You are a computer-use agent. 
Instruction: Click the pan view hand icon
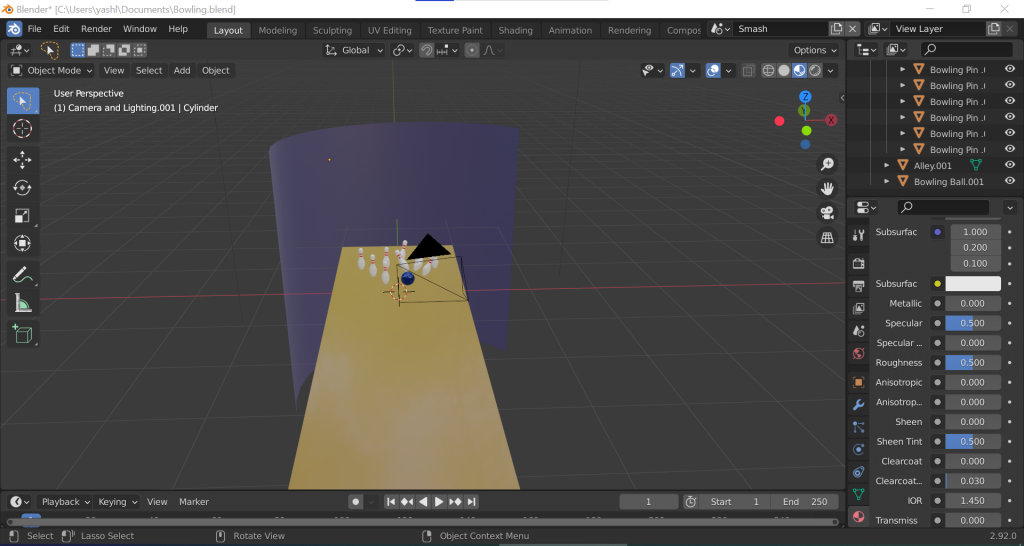tap(827, 189)
